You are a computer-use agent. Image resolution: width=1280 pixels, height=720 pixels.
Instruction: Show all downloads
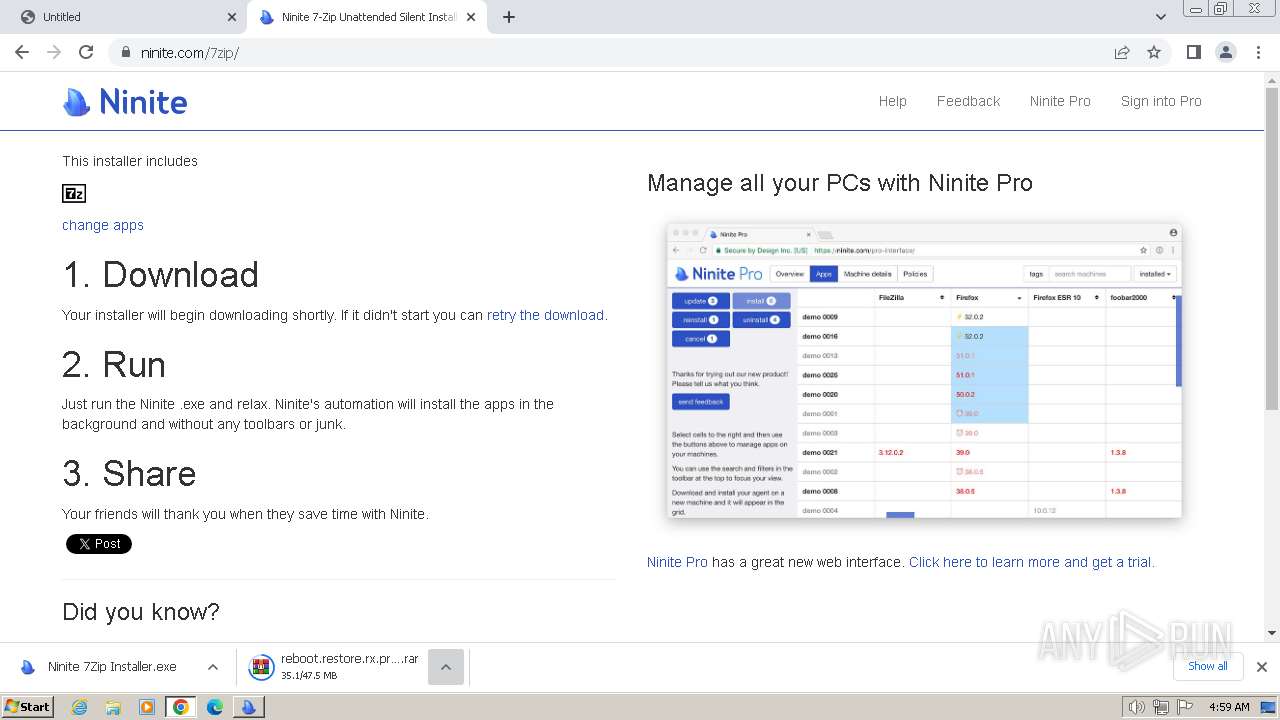(1207, 666)
